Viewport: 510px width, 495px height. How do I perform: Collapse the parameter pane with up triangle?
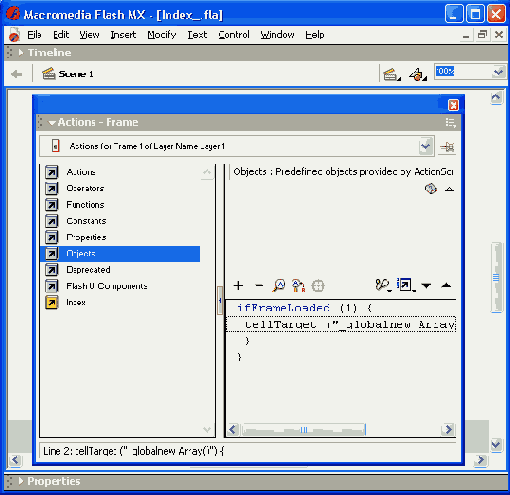[449, 189]
